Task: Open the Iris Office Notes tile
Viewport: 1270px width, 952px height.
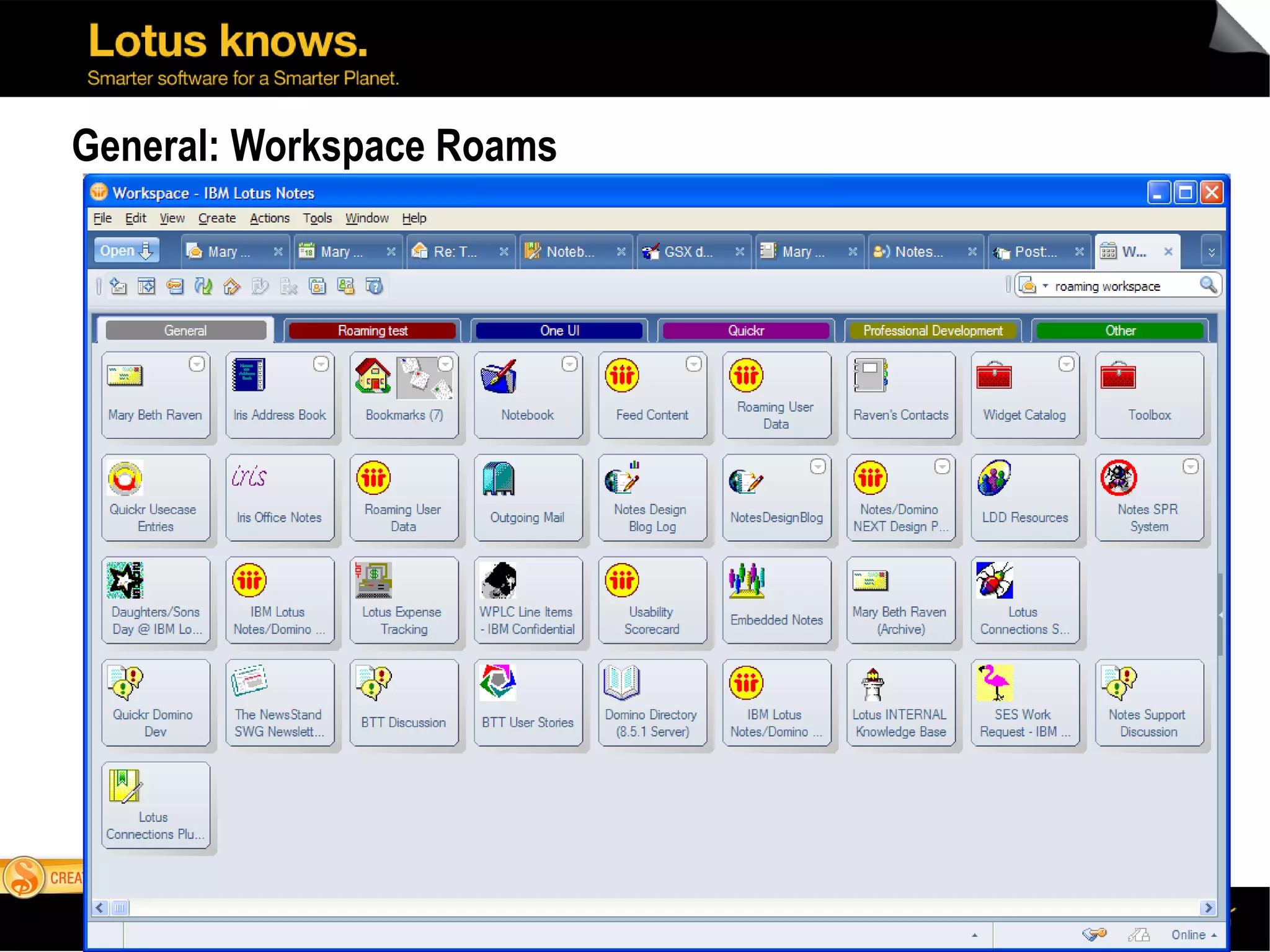Action: pyautogui.click(x=280, y=497)
